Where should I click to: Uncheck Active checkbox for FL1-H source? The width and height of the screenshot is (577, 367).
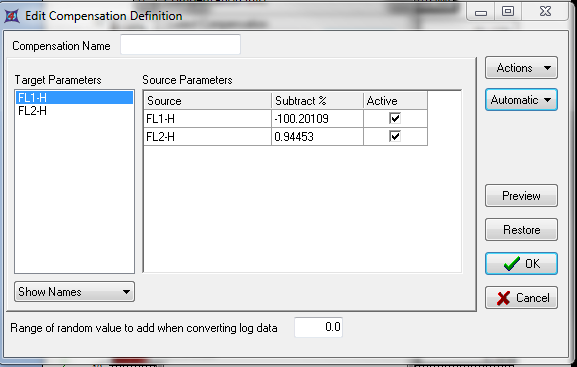(395, 118)
